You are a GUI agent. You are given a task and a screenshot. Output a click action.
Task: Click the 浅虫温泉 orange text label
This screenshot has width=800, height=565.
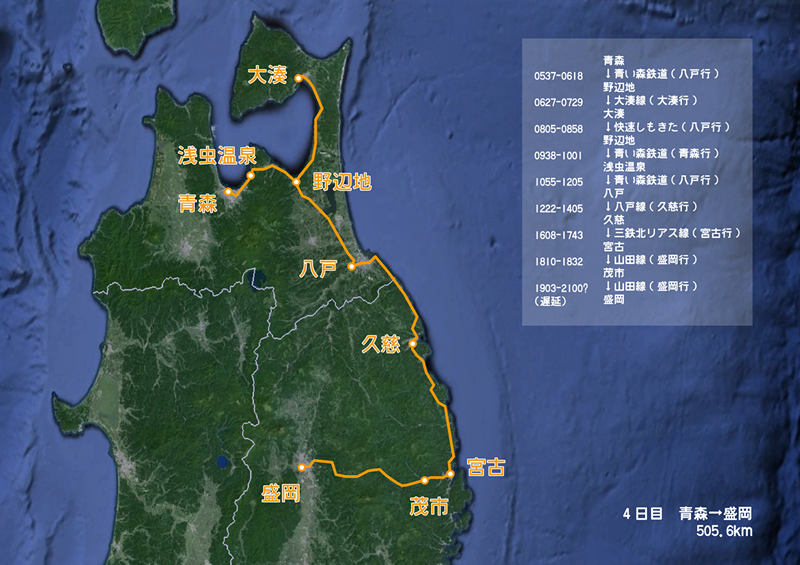click(217, 154)
